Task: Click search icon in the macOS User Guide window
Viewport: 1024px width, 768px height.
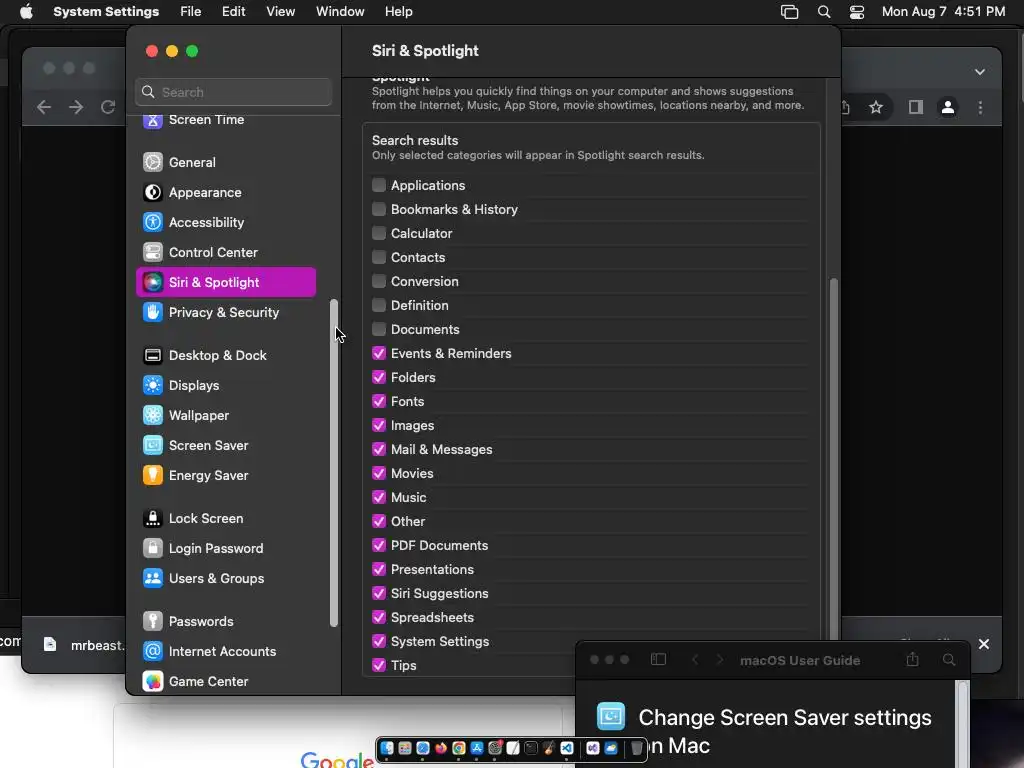Action: [949, 660]
